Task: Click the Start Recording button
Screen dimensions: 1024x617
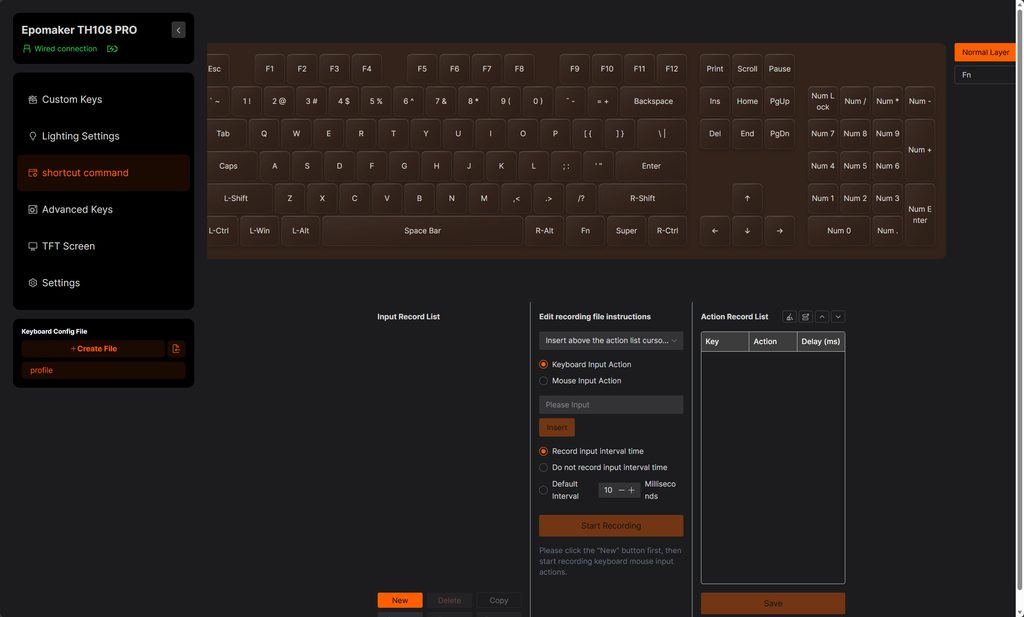Action: click(611, 526)
